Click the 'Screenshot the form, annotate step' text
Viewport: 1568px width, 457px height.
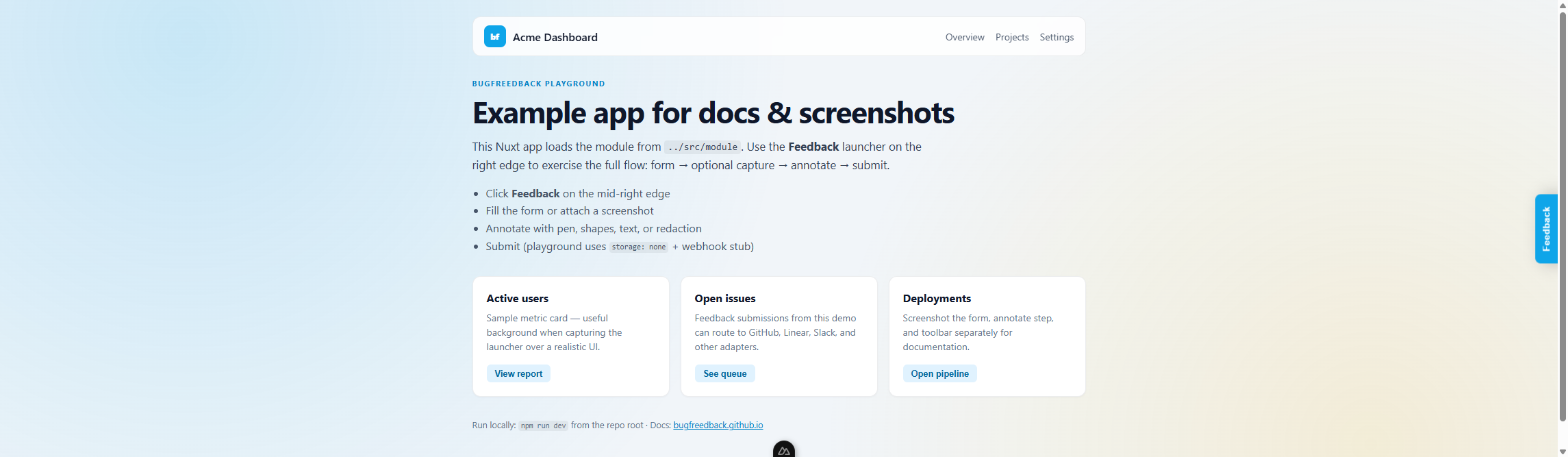tap(978, 332)
